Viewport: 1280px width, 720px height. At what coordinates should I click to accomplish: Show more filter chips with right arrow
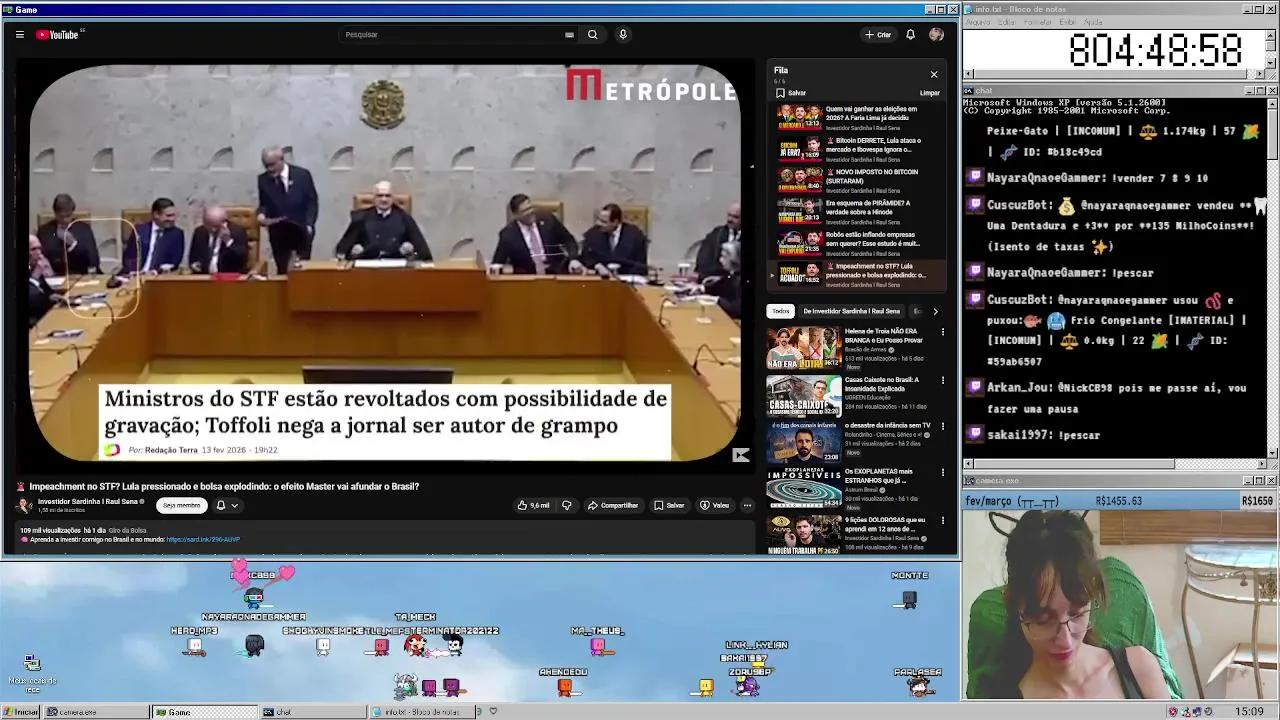[935, 311]
